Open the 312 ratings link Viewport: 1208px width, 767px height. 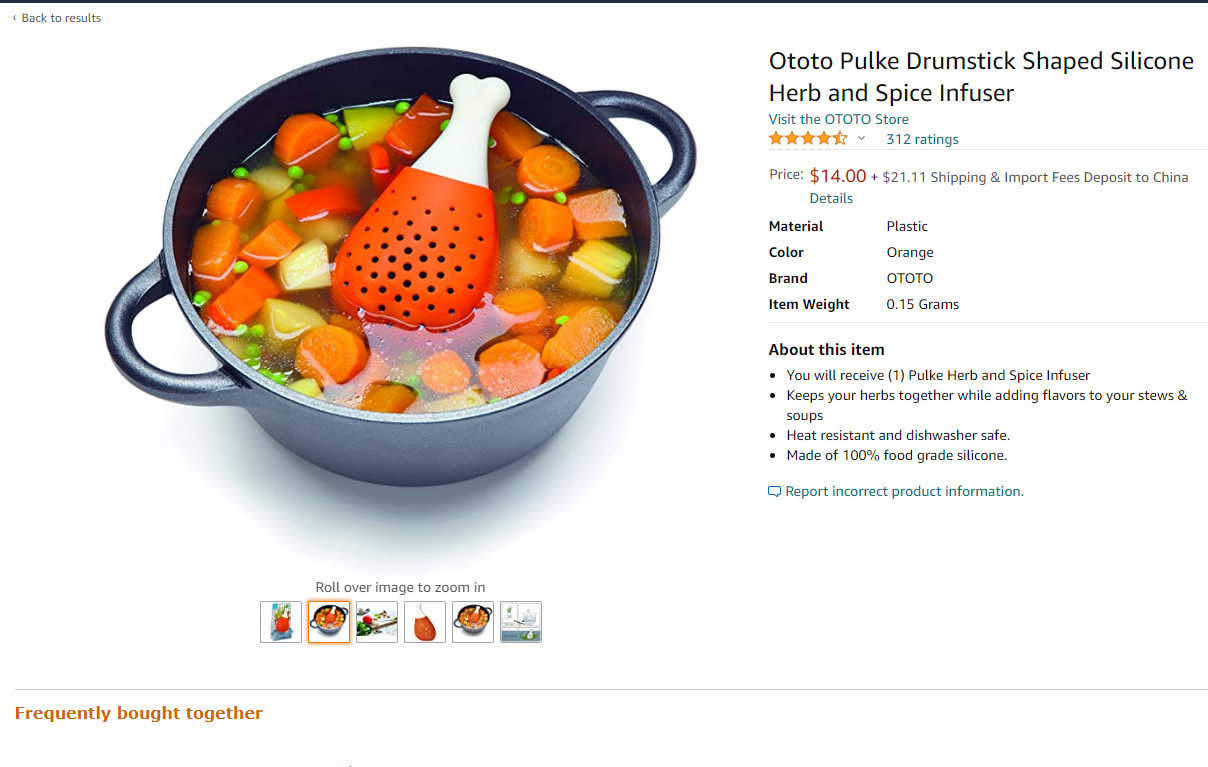922,139
